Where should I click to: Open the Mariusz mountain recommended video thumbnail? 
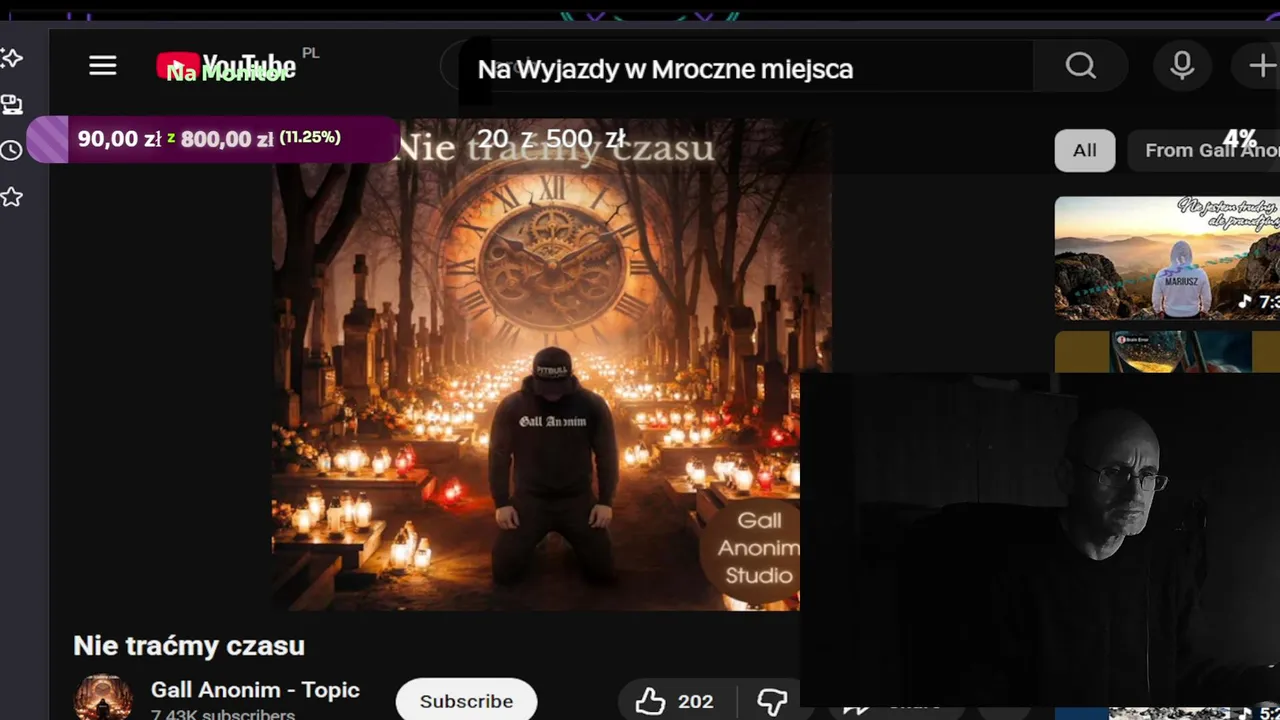(1167, 257)
